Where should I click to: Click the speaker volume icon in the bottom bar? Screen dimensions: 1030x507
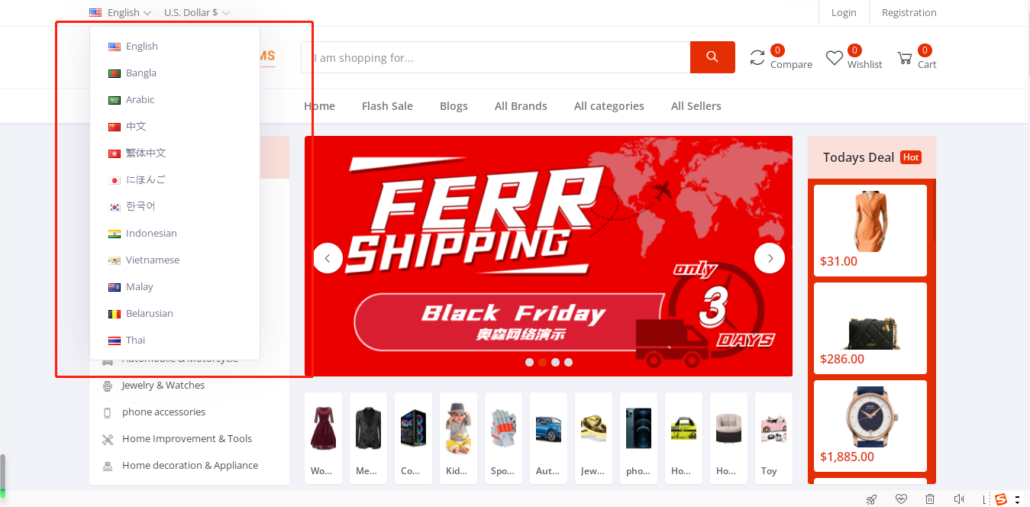[958, 499]
